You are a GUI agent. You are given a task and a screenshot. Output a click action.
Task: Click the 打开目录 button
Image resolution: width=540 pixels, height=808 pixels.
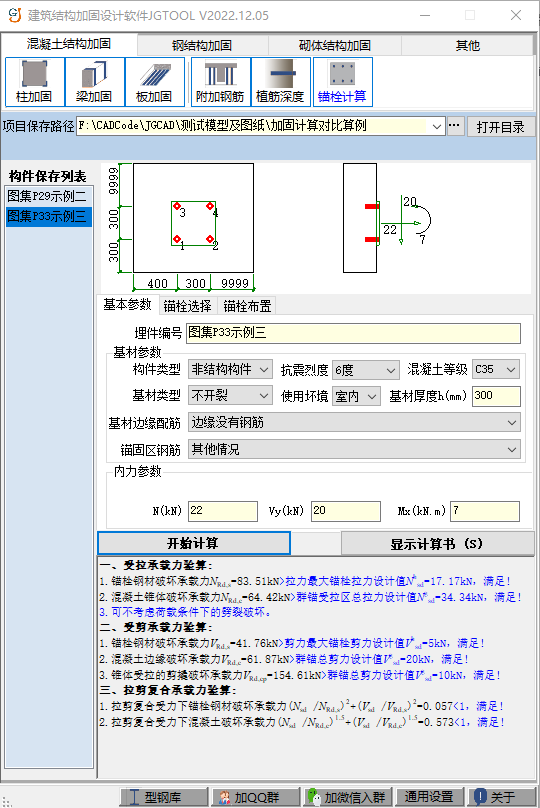point(500,127)
